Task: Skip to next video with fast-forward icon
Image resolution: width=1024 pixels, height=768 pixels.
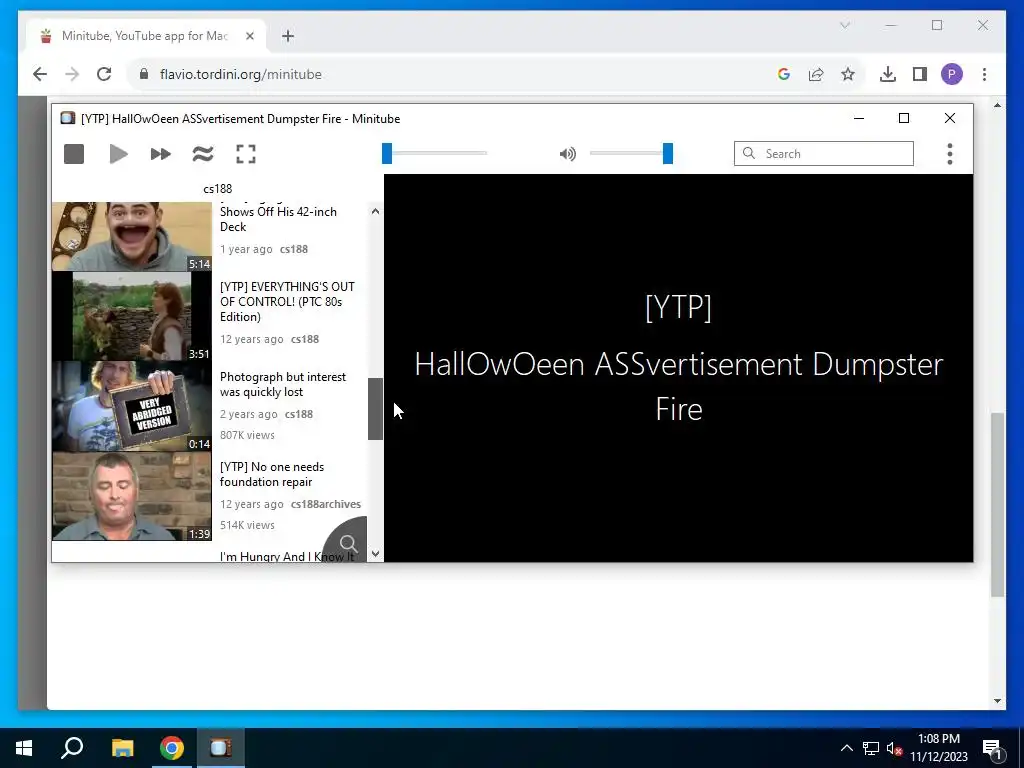Action: click(161, 154)
